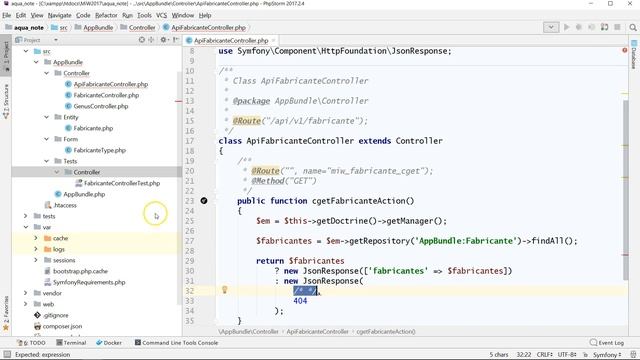Open Project panel gear settings
Image resolution: width=640 pixels, height=360 pixels.
pos(164,40)
